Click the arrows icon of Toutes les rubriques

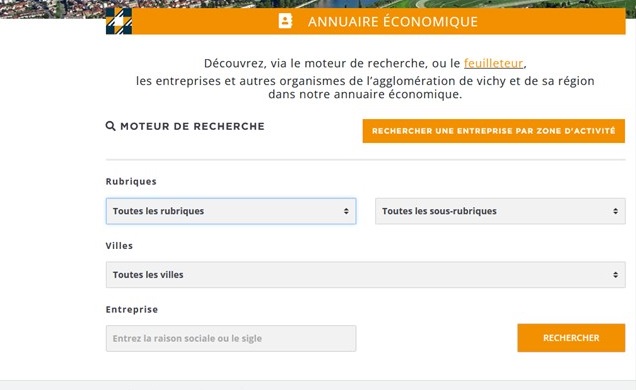346,211
